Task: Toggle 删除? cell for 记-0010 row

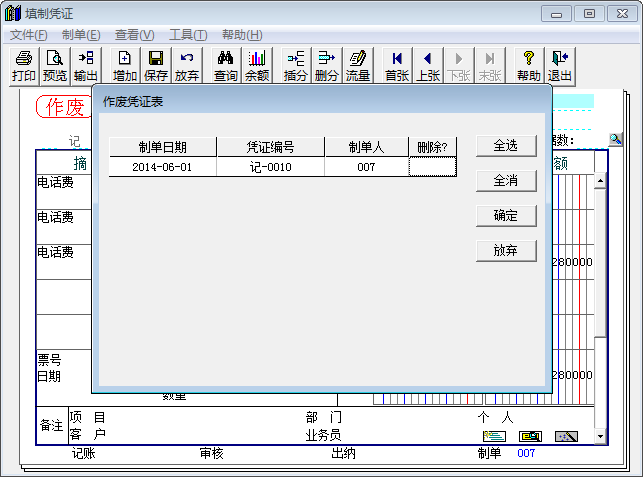Action: click(432, 167)
